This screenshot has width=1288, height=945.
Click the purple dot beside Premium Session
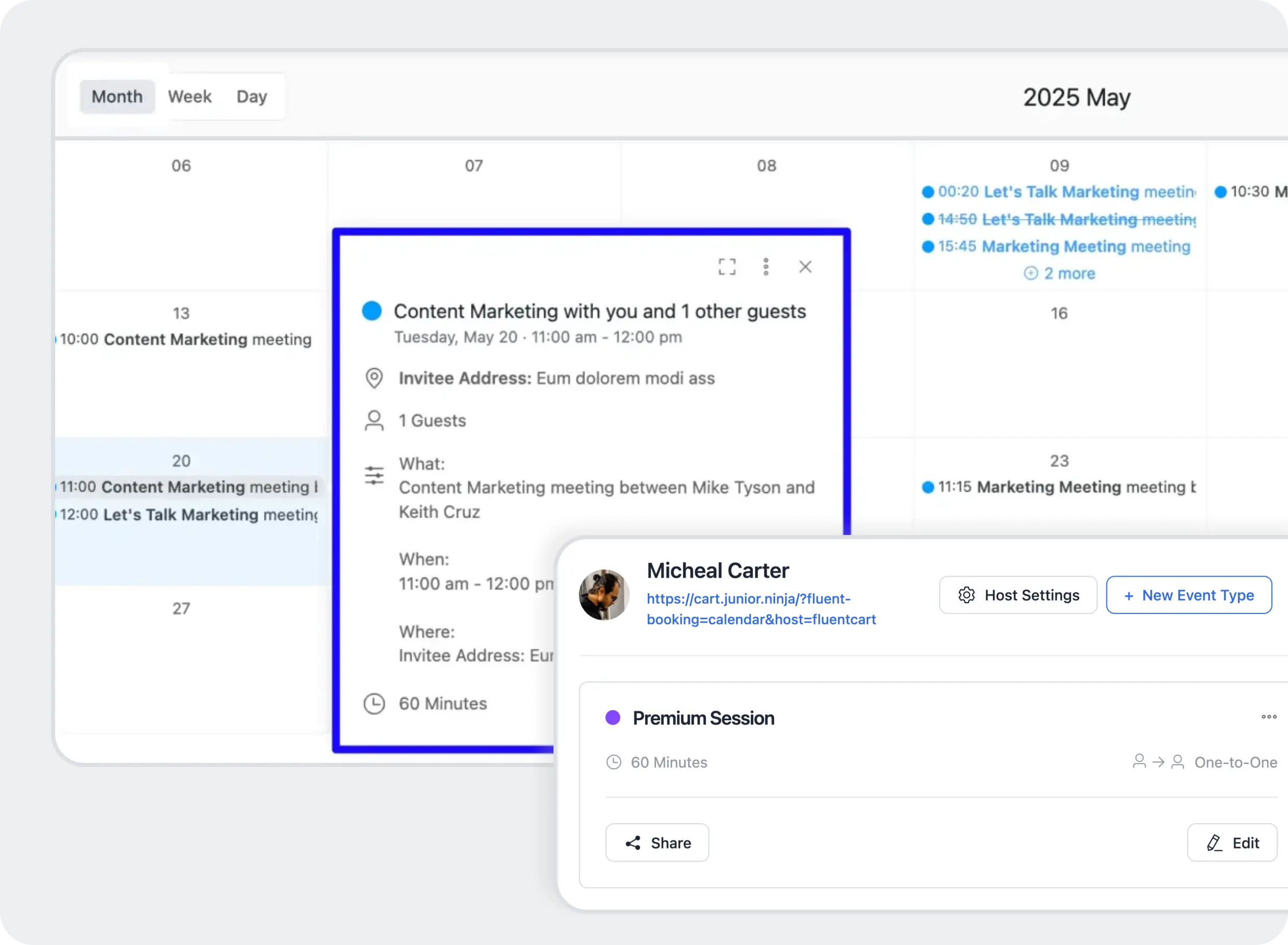pyautogui.click(x=613, y=717)
